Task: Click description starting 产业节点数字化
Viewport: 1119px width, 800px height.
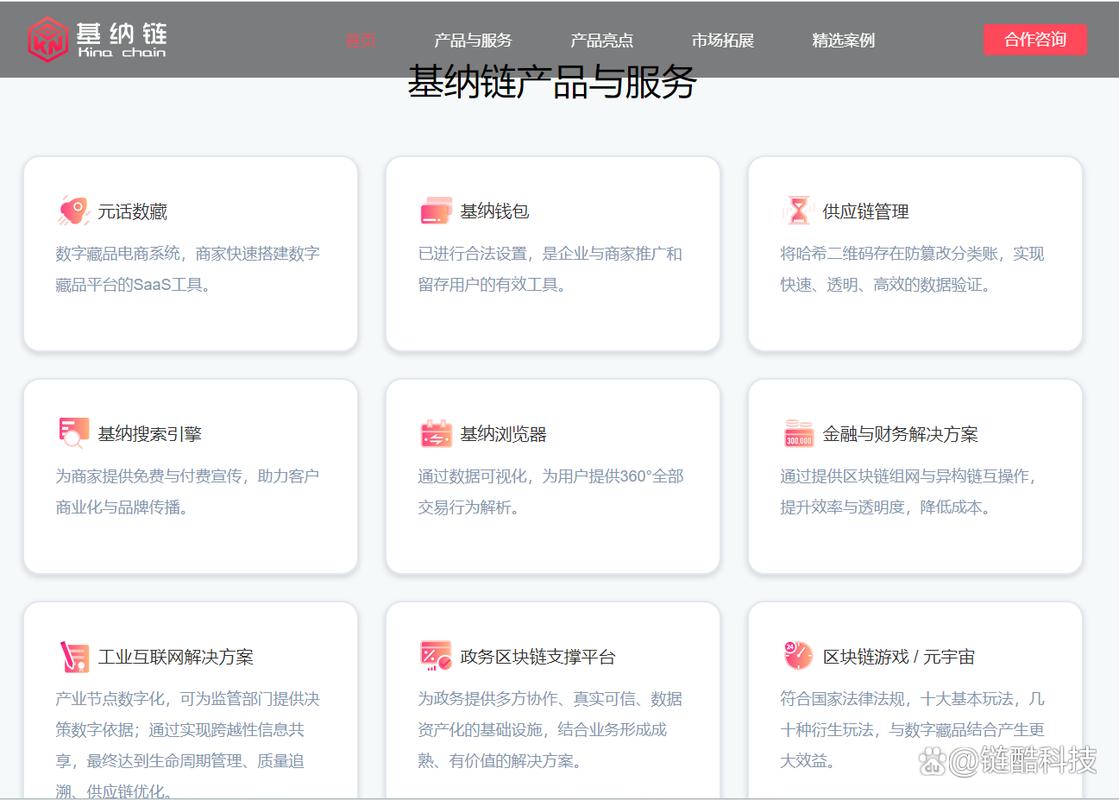Action: (188, 744)
